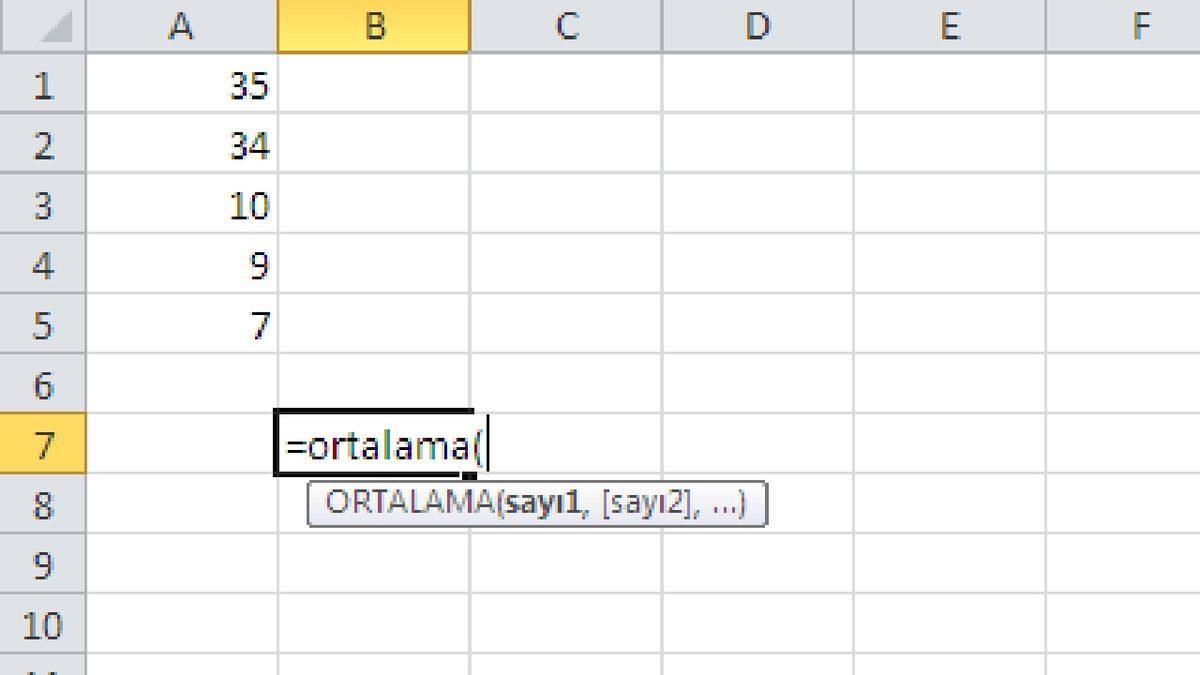Viewport: 1200px width, 675px height.
Task: Click empty cell C3
Action: click(x=567, y=207)
